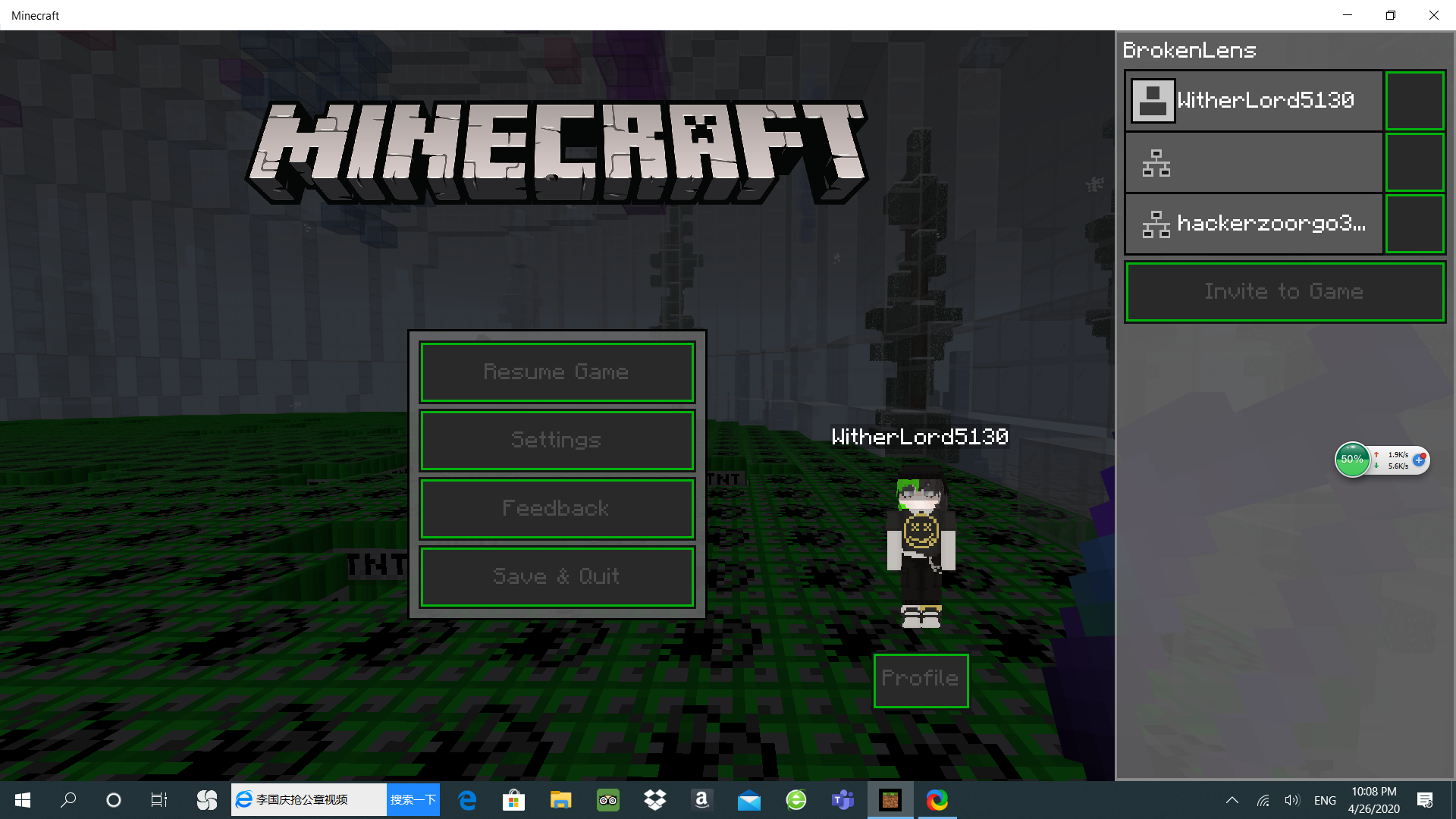Click the network icon beside hackerzoorgo3

[x=1156, y=224]
